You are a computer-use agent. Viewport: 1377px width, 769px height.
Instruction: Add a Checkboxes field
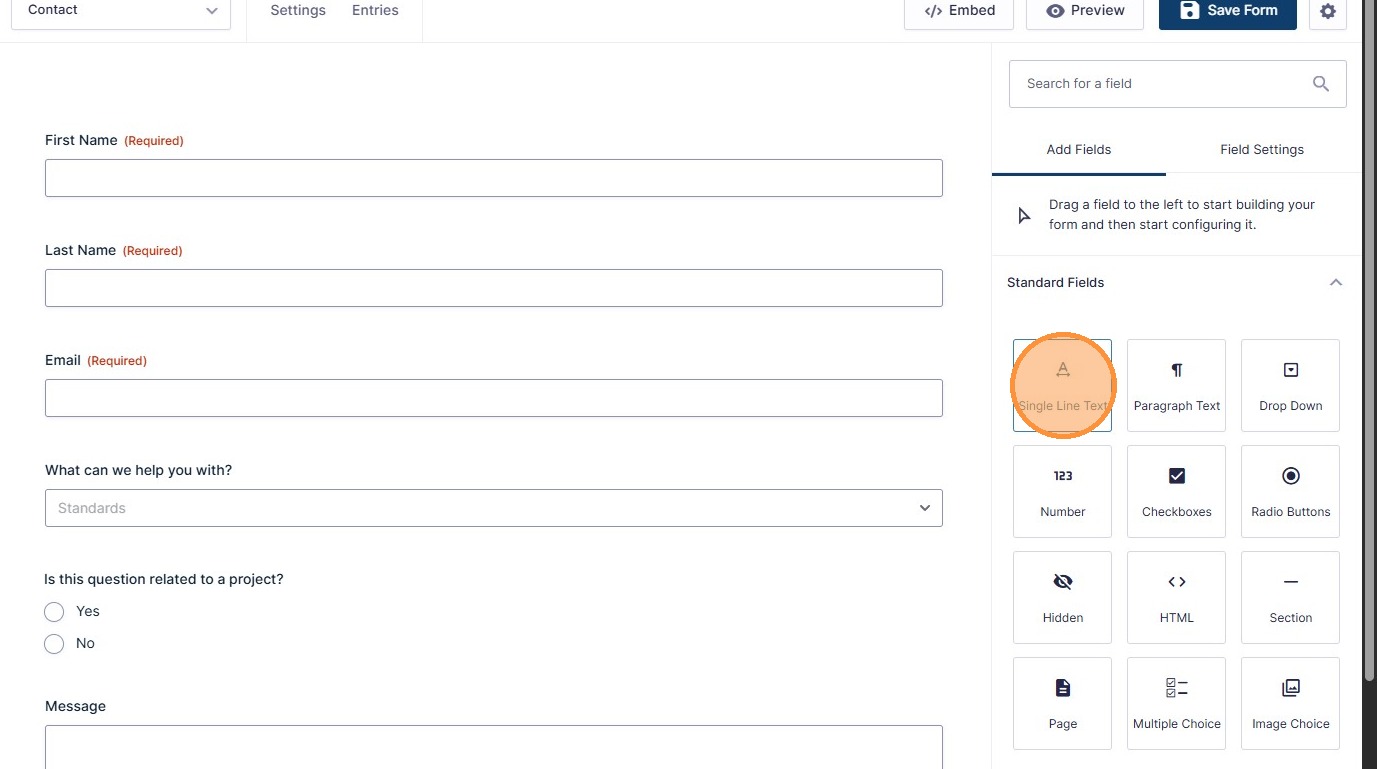coord(1176,491)
